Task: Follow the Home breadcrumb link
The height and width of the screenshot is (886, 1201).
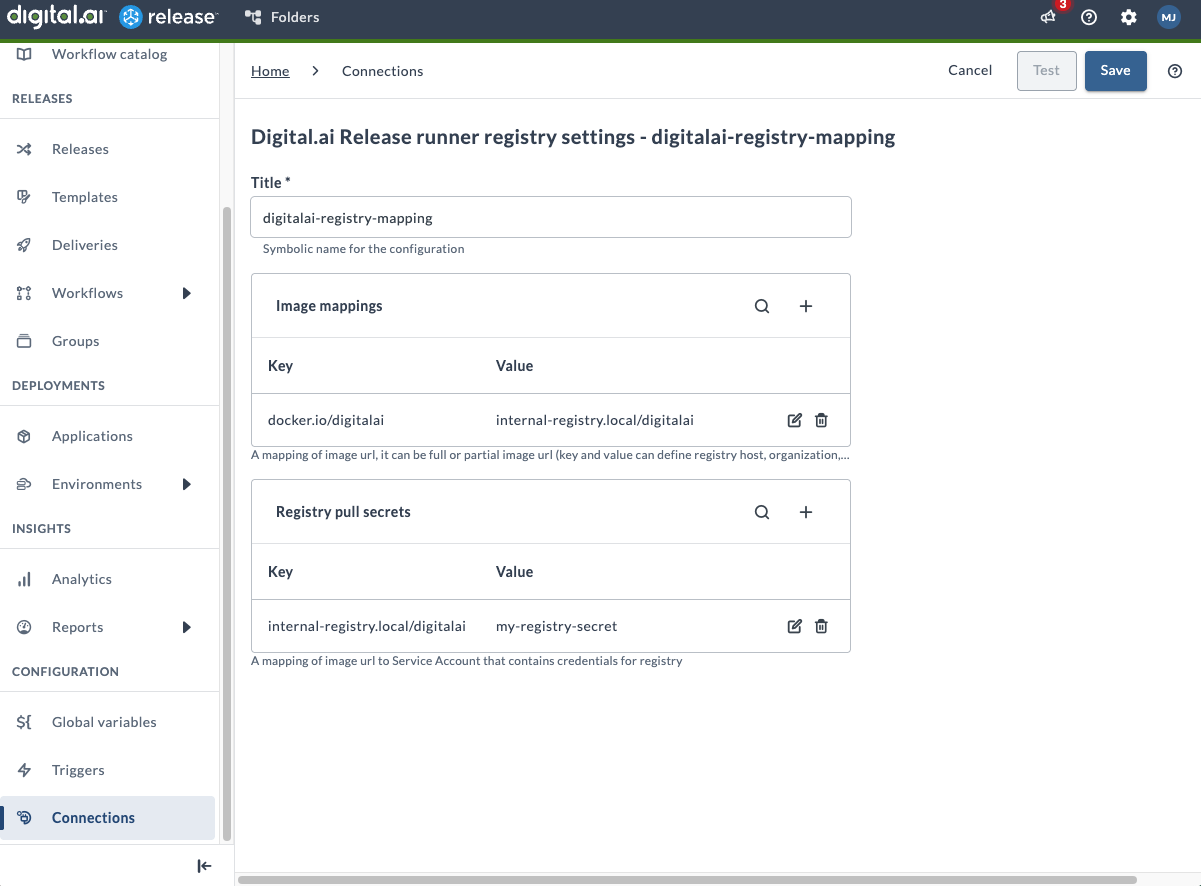Action: tap(270, 71)
